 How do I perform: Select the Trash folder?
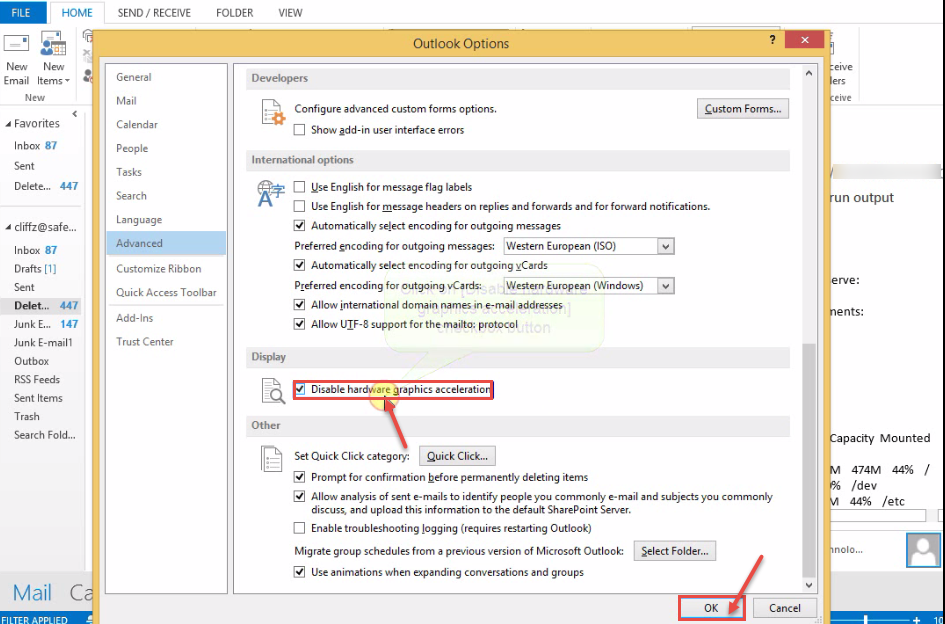(27, 417)
